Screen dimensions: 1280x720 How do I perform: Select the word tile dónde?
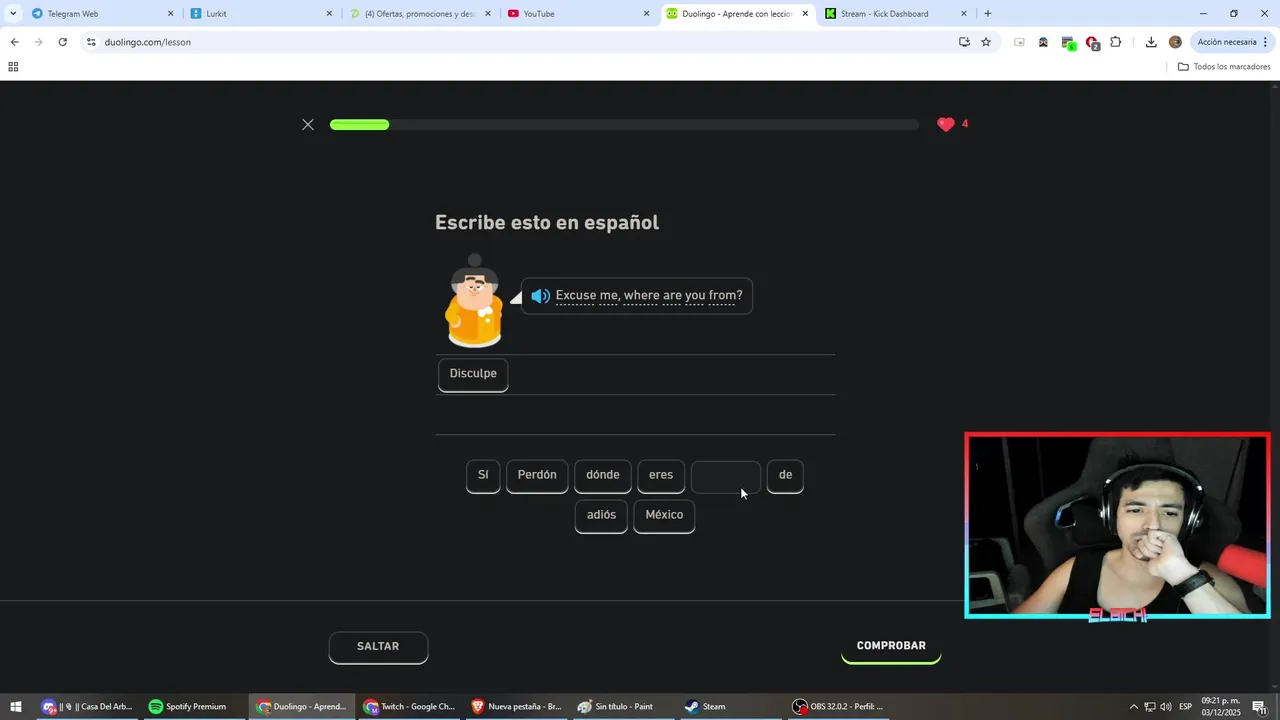pyautogui.click(x=603, y=475)
